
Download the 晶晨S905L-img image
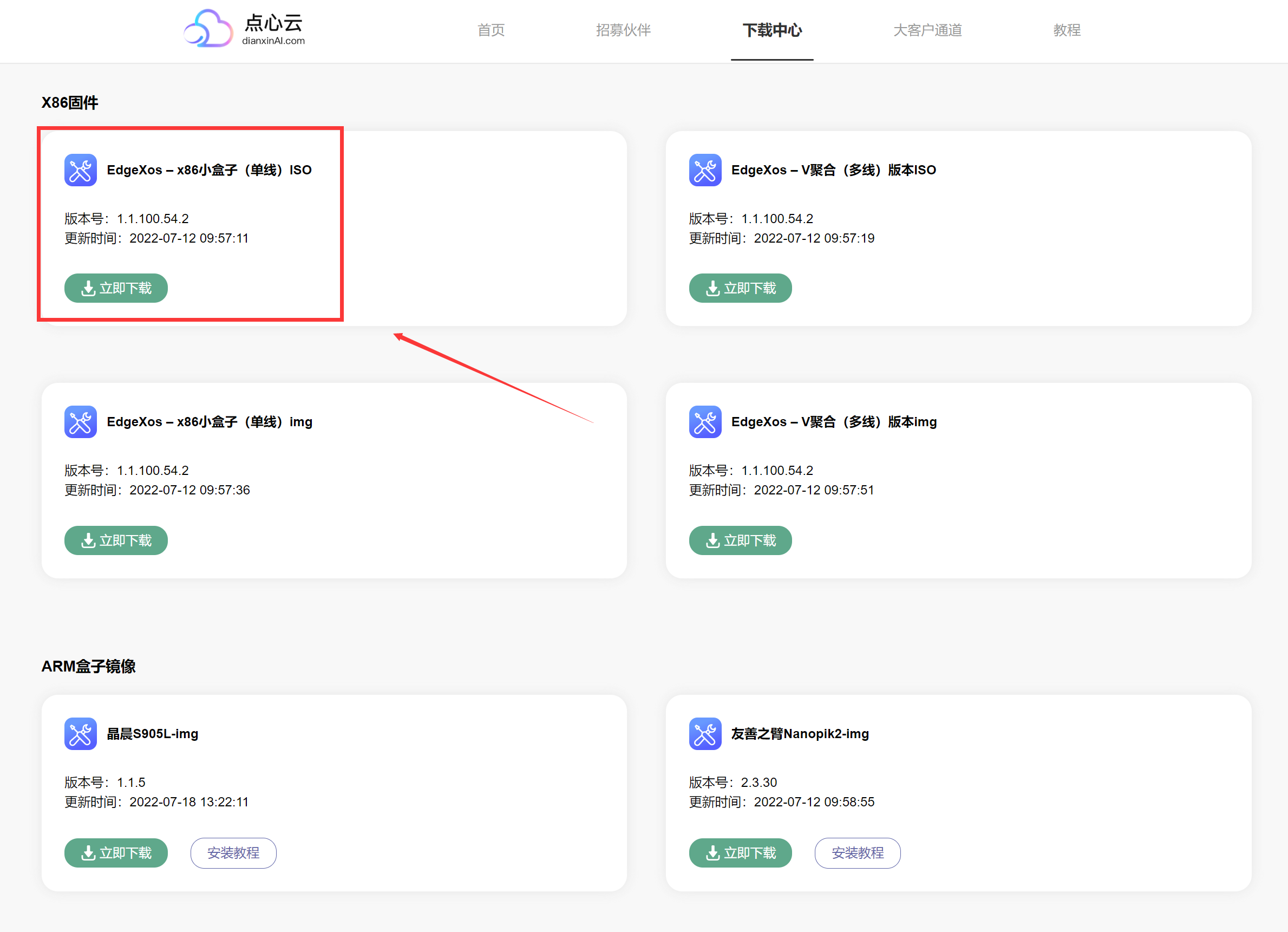tap(116, 853)
